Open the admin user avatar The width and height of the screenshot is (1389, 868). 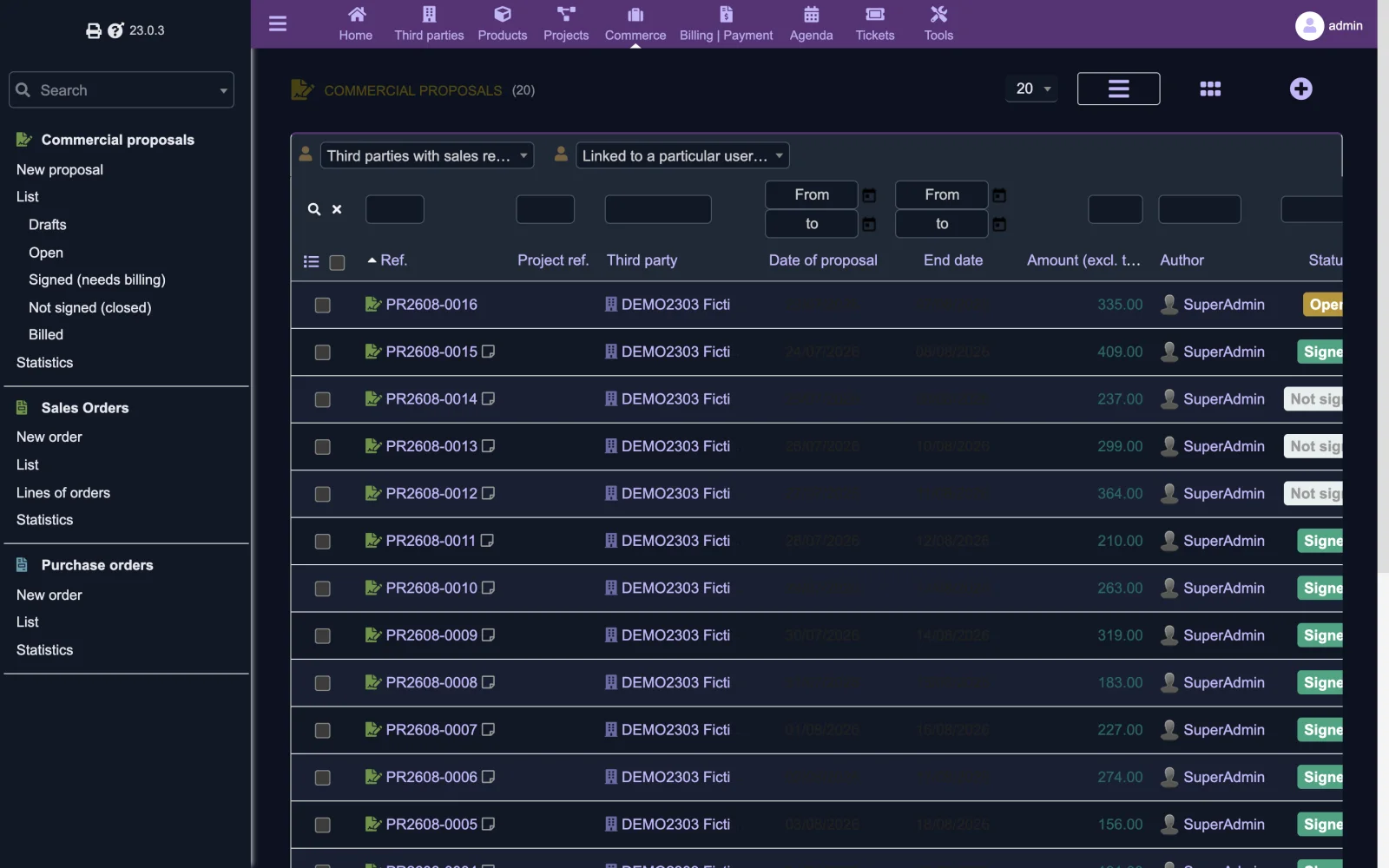(x=1309, y=26)
